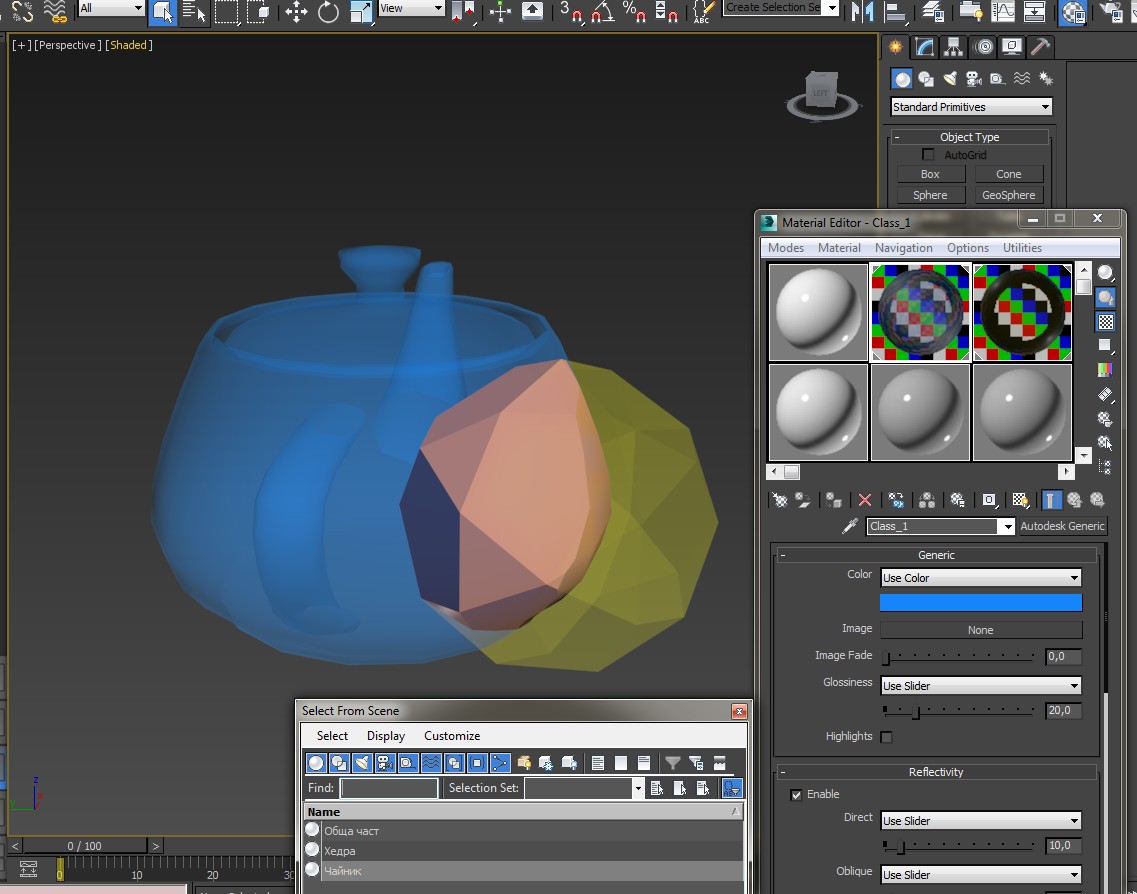The width and height of the screenshot is (1137, 894).
Task: Open the Hierarchy command panel tab
Action: coord(954,47)
